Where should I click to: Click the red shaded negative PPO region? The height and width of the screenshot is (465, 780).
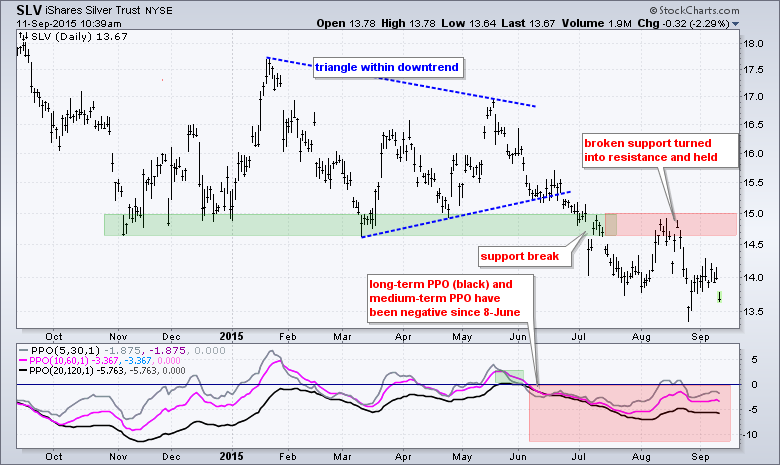tap(630, 413)
